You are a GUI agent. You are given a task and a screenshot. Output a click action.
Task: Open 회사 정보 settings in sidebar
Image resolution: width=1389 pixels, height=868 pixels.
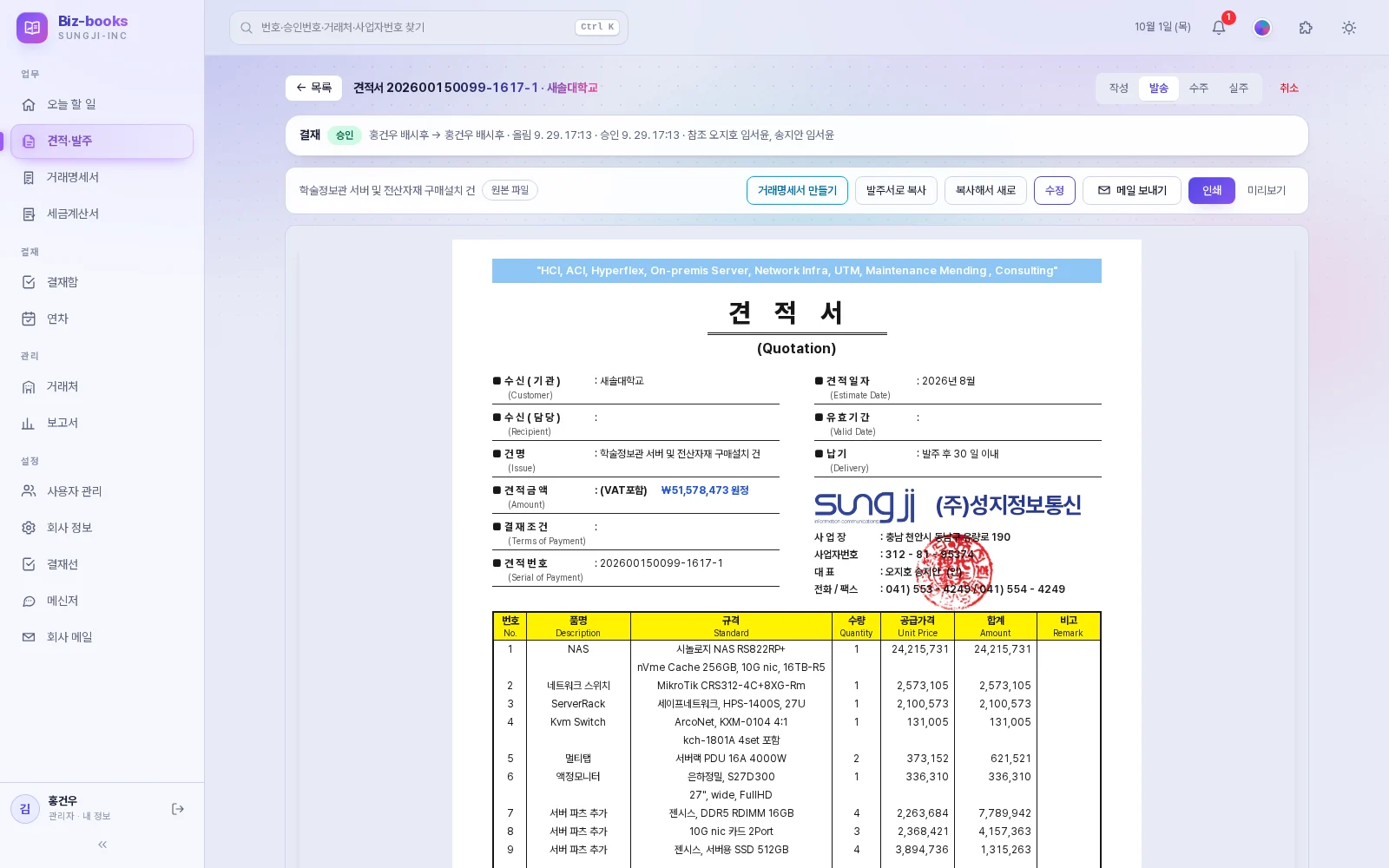coord(102,528)
